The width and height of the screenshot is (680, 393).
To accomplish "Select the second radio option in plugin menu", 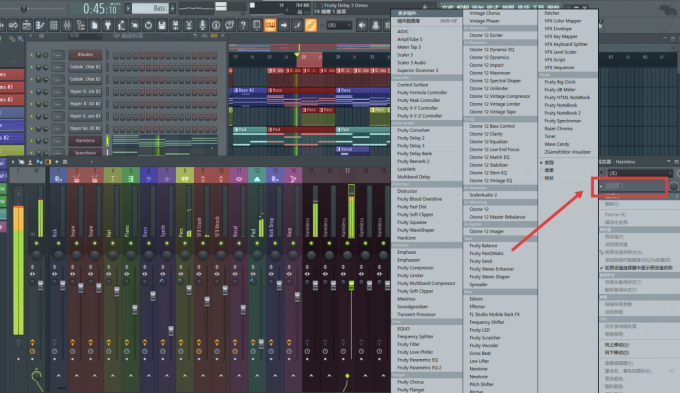I will (x=541, y=170).
